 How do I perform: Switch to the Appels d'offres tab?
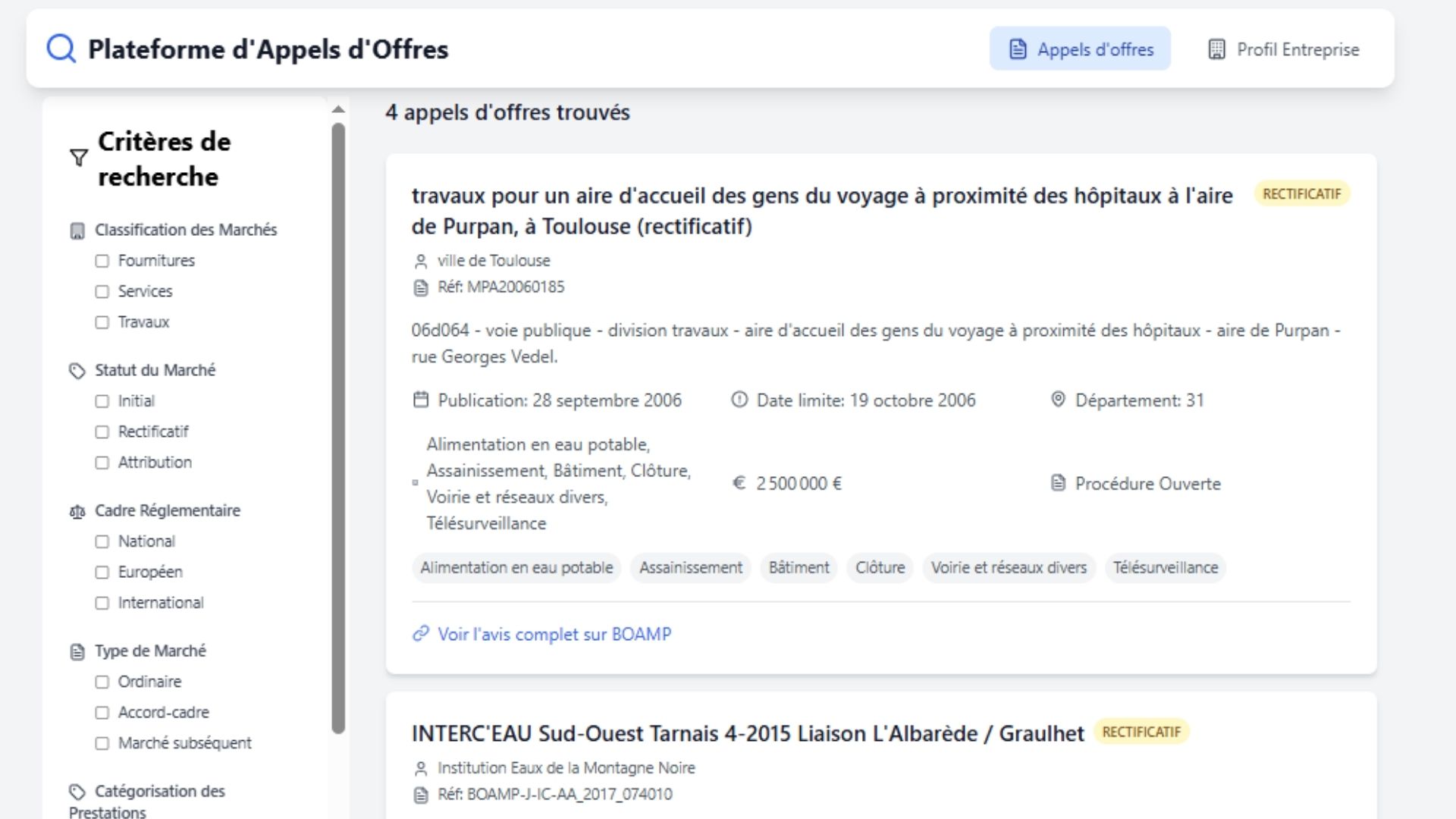click(x=1080, y=48)
